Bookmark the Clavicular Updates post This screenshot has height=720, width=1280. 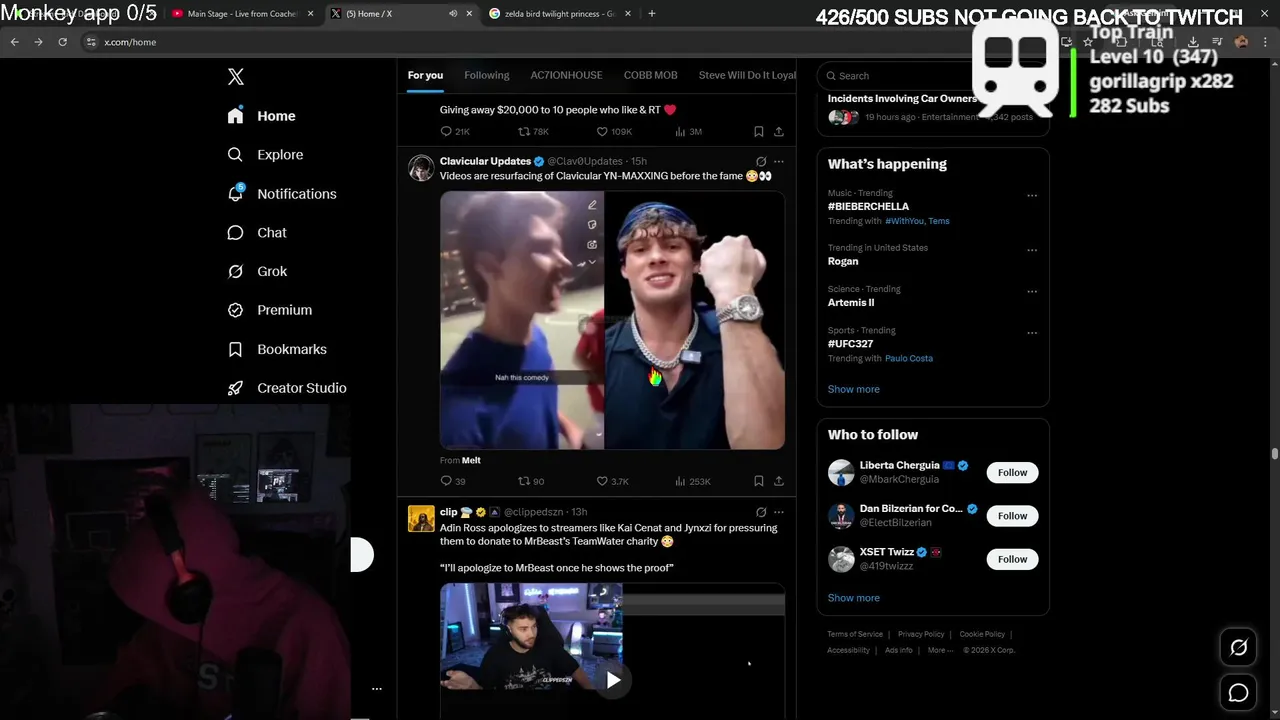[759, 481]
